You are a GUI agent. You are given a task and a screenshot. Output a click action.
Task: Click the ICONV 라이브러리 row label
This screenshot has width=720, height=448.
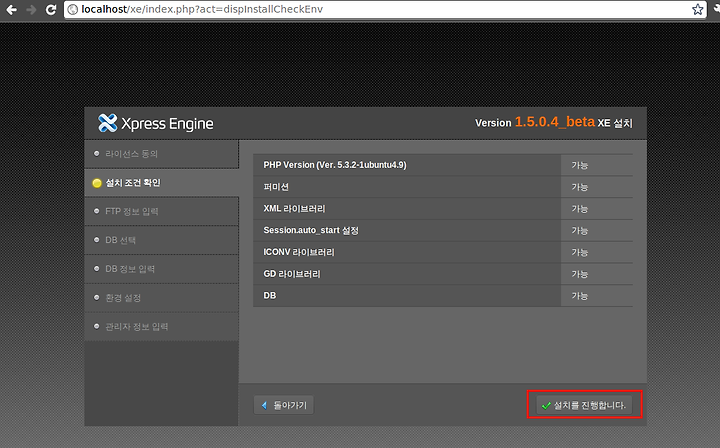(x=299, y=252)
